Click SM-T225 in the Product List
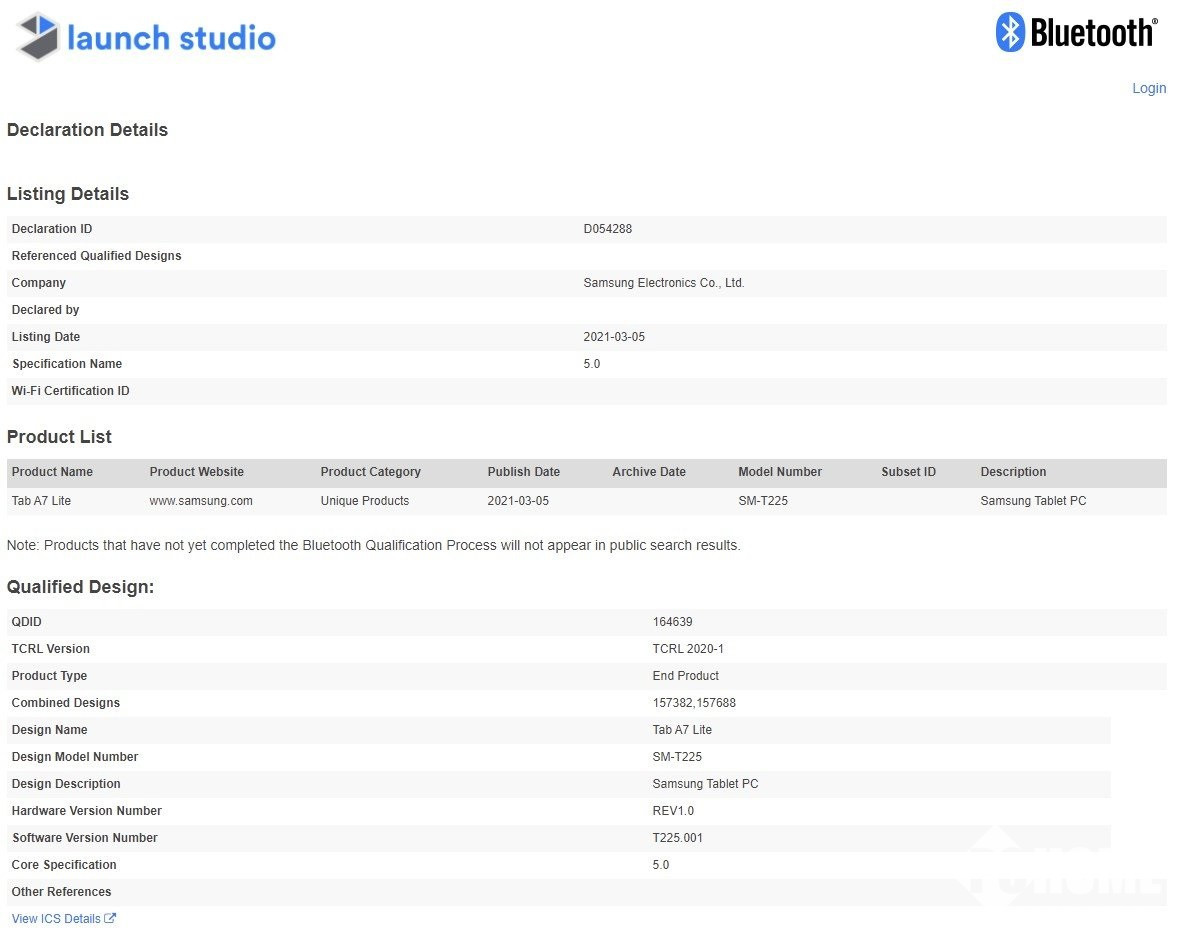The width and height of the screenshot is (1178, 938). 762,500
